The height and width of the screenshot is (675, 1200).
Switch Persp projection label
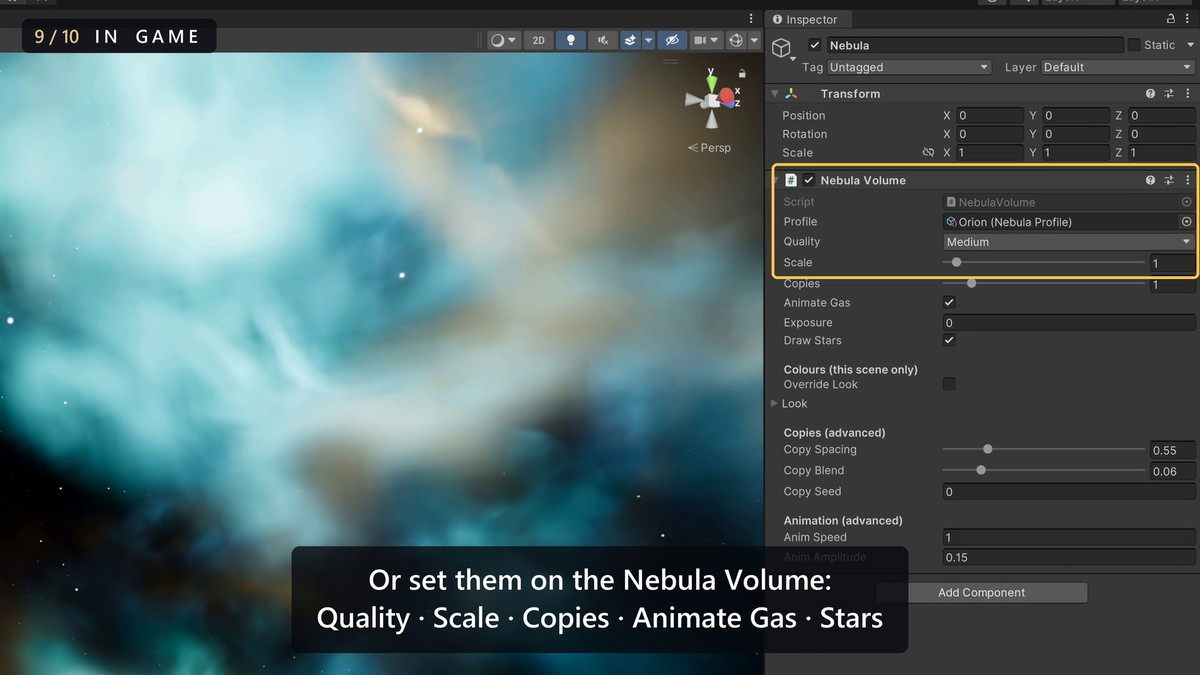[x=709, y=148]
